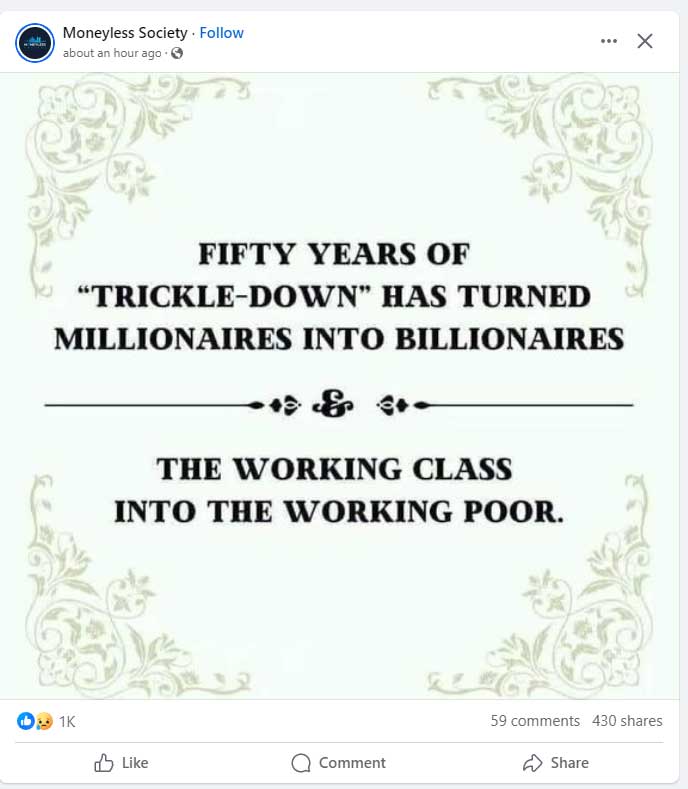Click the arrow icon on Share button

tap(532, 763)
